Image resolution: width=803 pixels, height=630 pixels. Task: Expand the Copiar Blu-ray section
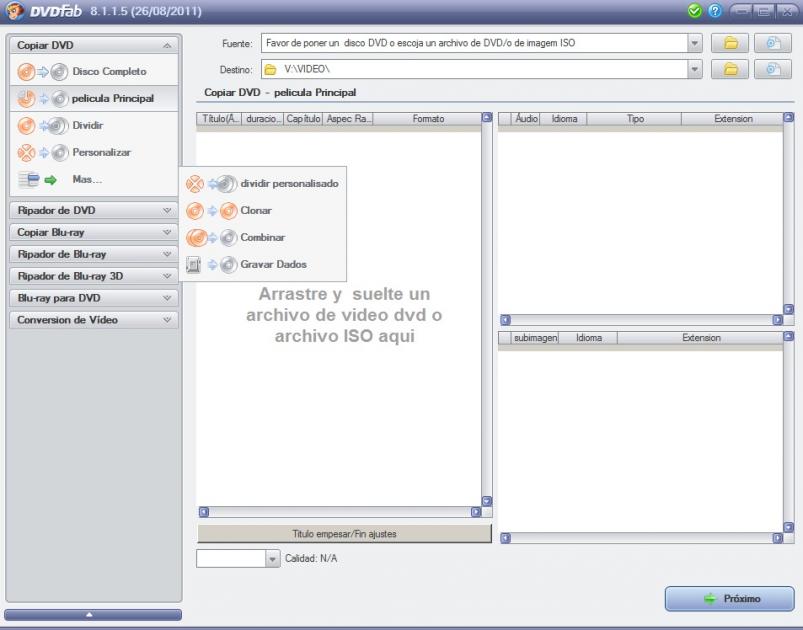pos(94,233)
